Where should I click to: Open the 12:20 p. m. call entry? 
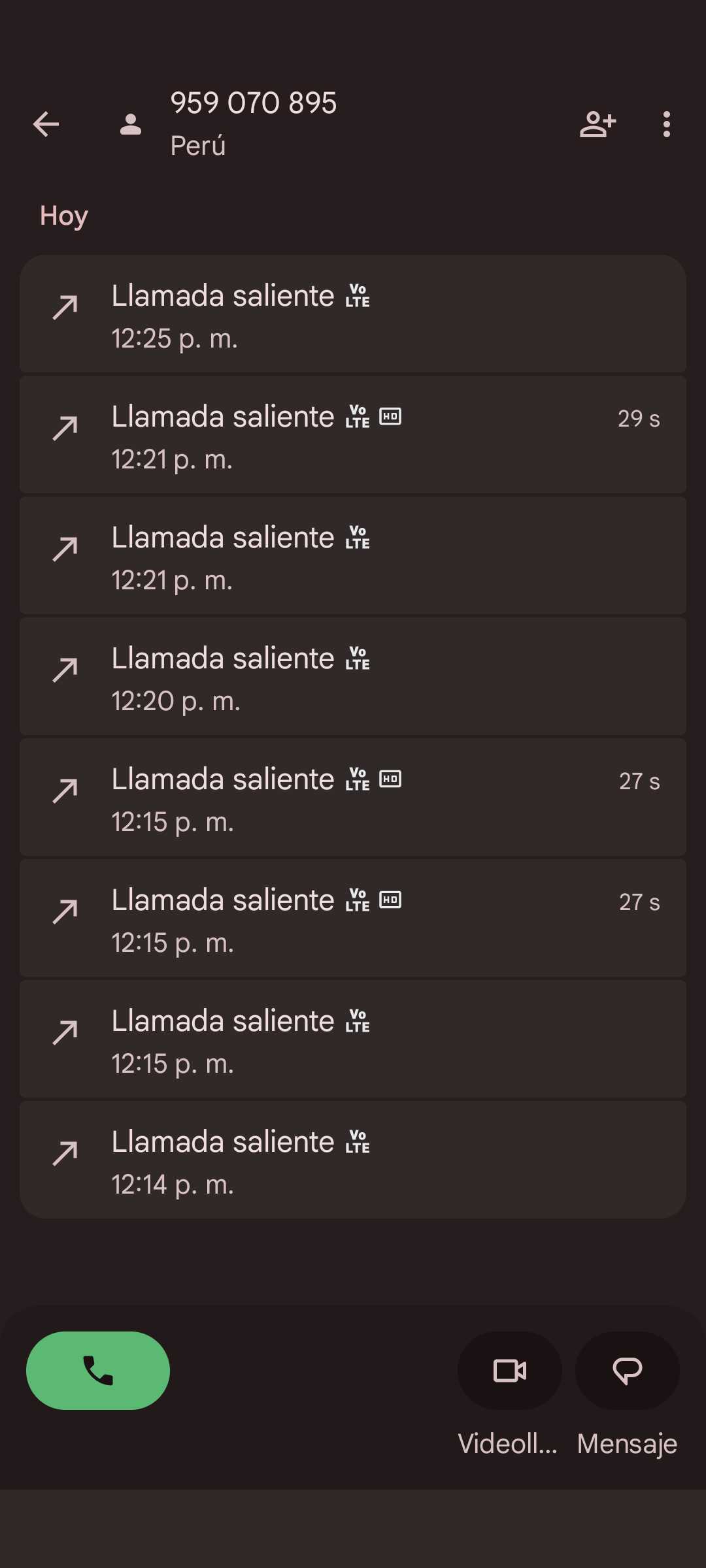click(x=353, y=676)
